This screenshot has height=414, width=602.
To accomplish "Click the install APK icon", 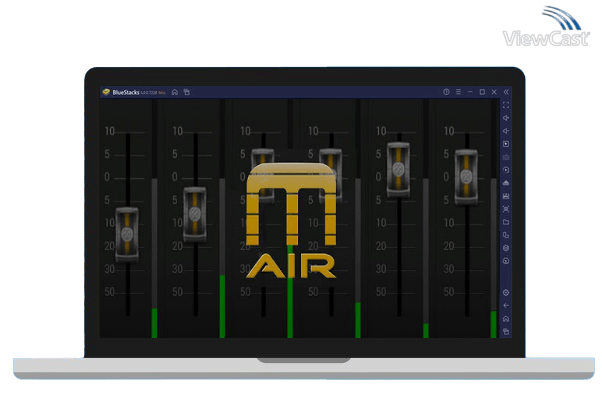I will coord(506,183).
